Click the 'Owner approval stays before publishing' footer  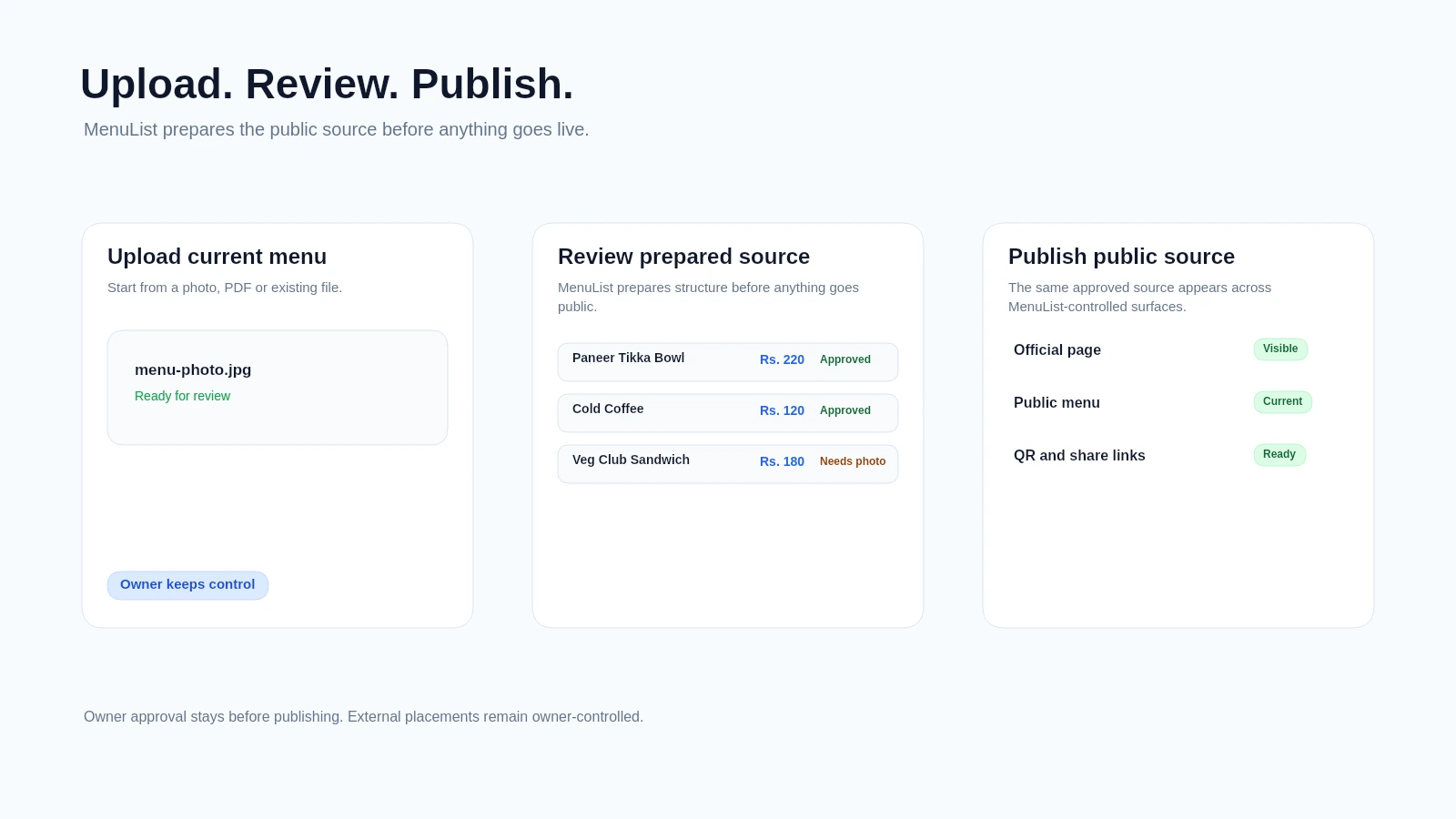[x=363, y=717]
